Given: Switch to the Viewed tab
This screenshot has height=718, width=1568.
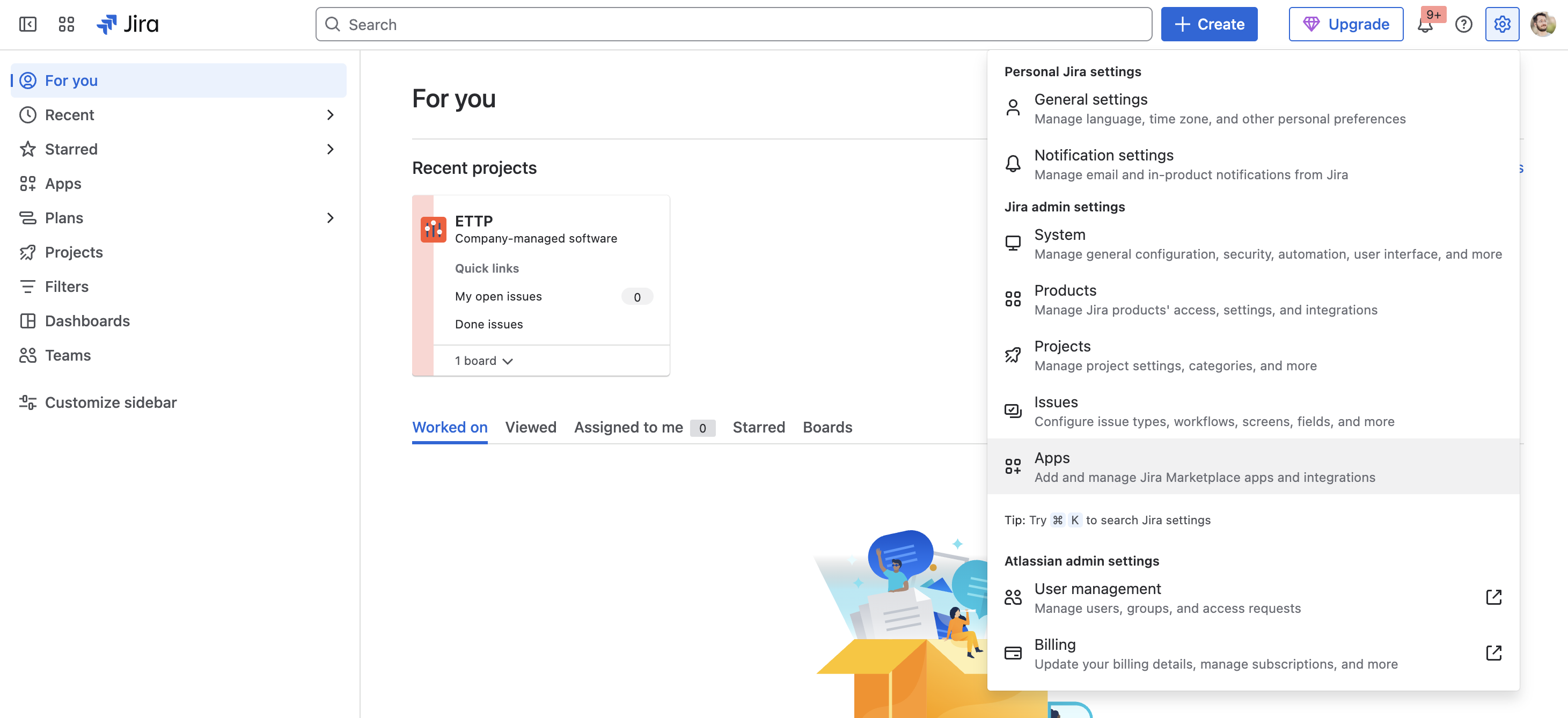Looking at the screenshot, I should click(530, 427).
